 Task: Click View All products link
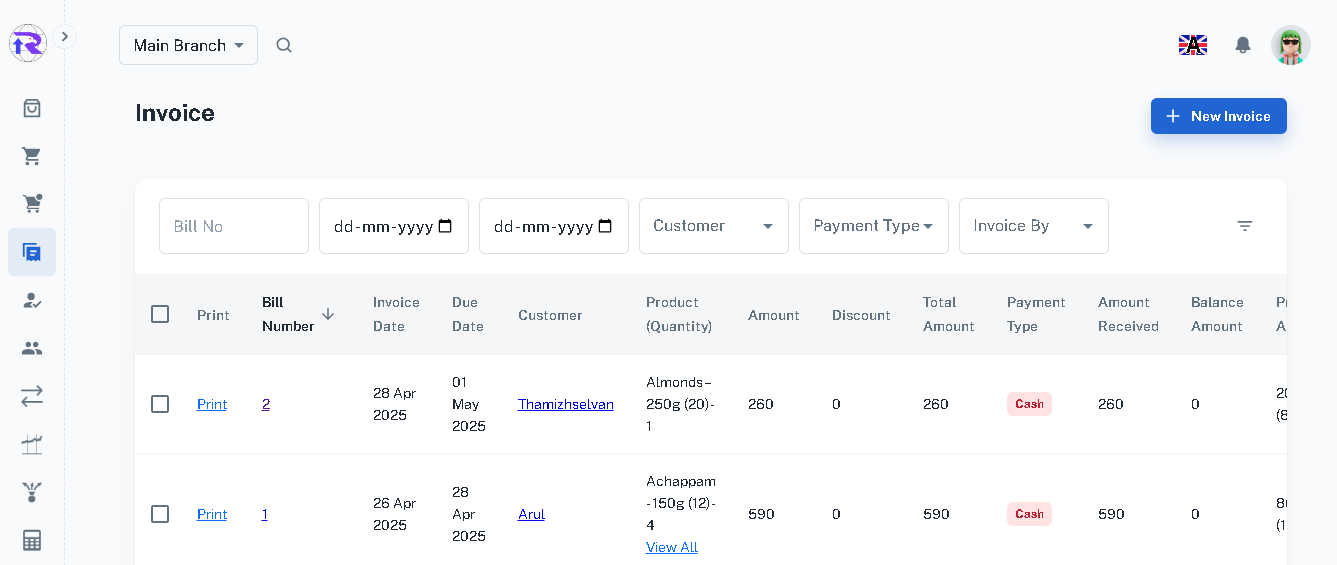672,547
